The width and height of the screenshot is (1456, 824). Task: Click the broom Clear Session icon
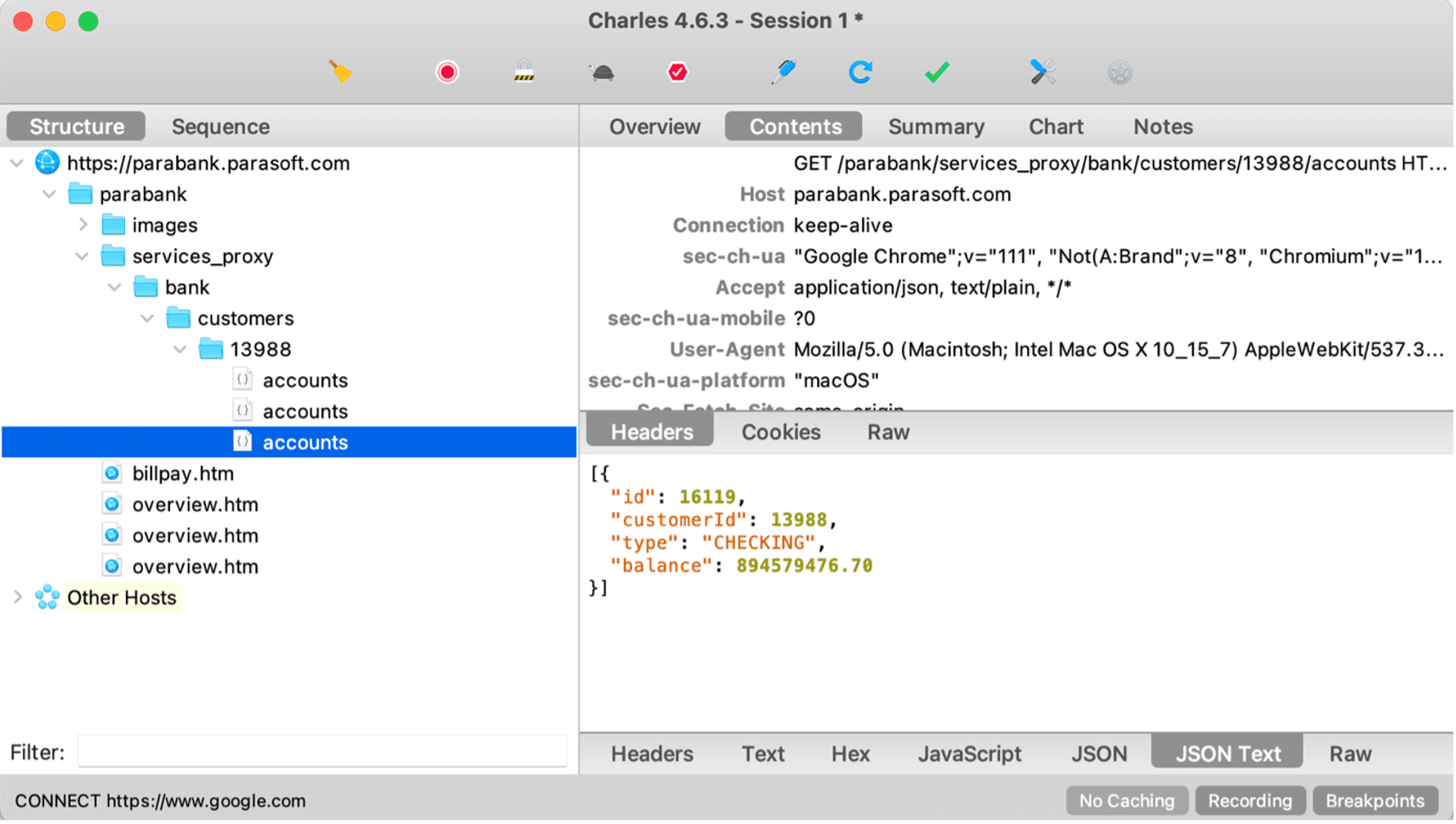coord(340,72)
